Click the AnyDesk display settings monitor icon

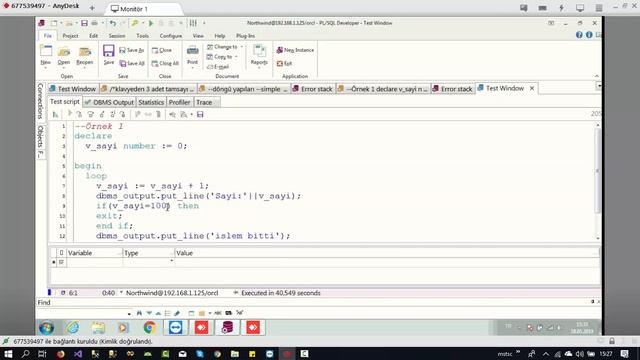[580, 8]
